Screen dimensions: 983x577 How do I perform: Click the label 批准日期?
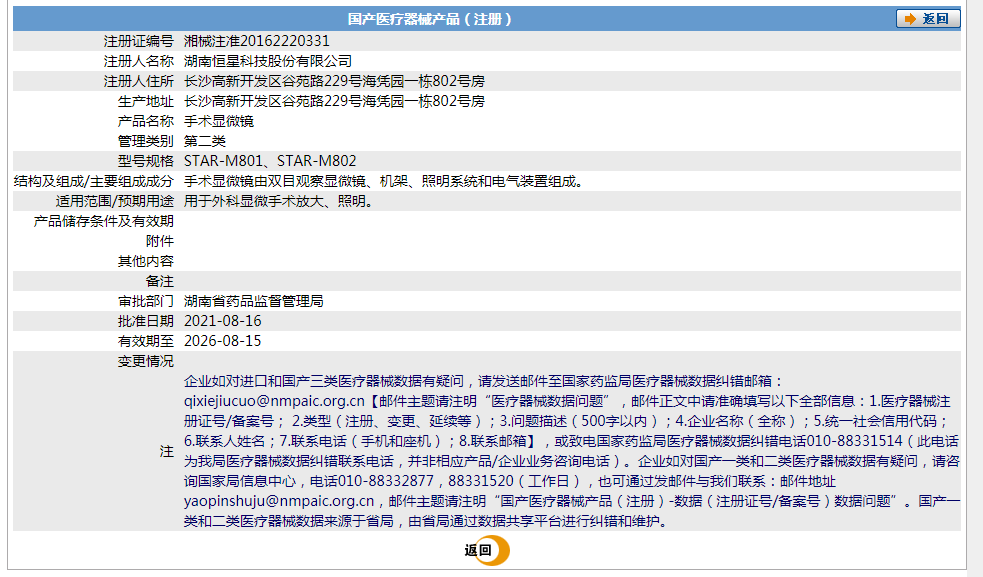pyautogui.click(x=145, y=321)
